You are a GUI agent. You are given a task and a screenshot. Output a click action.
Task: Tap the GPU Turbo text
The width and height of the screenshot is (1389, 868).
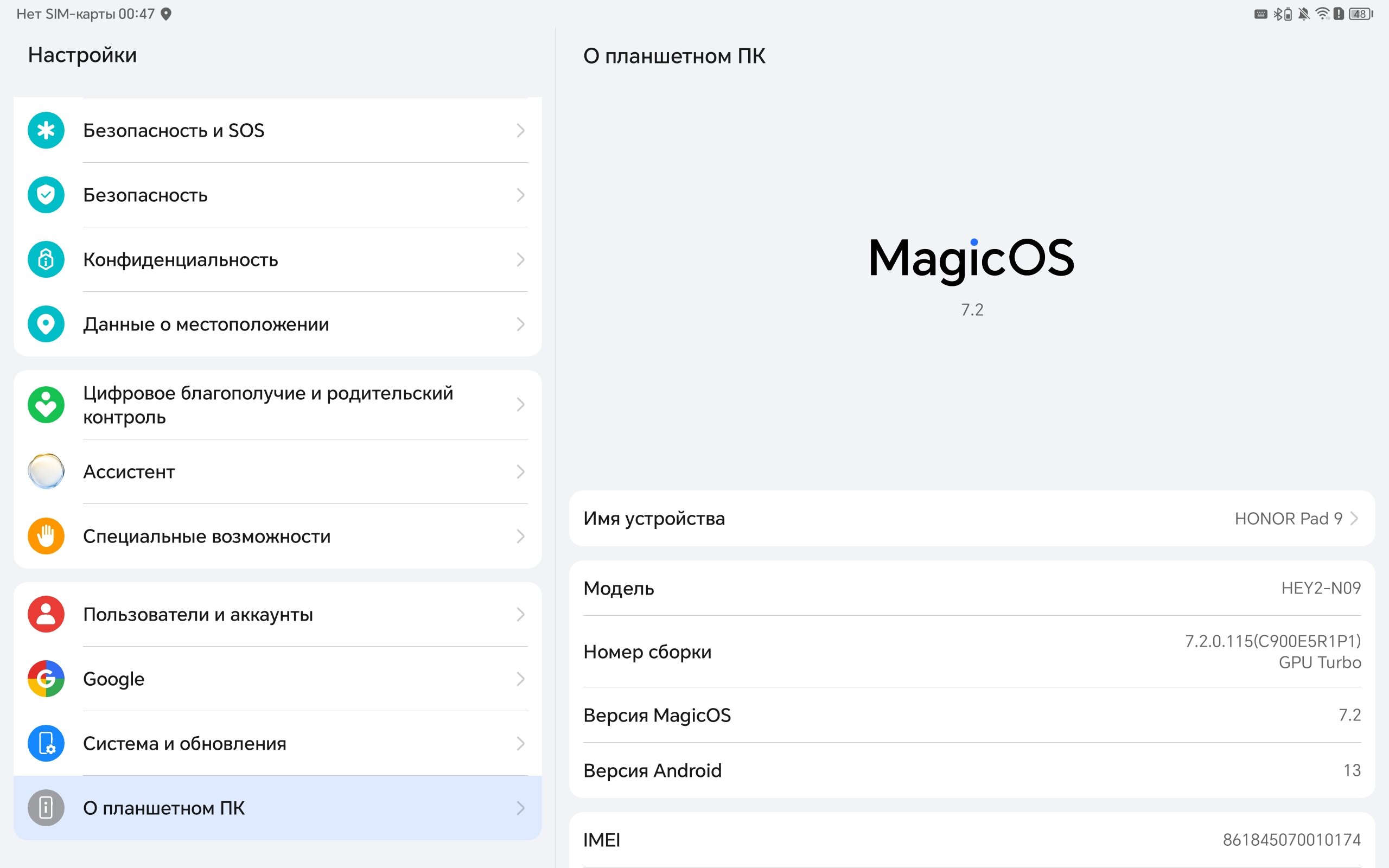click(x=1320, y=662)
